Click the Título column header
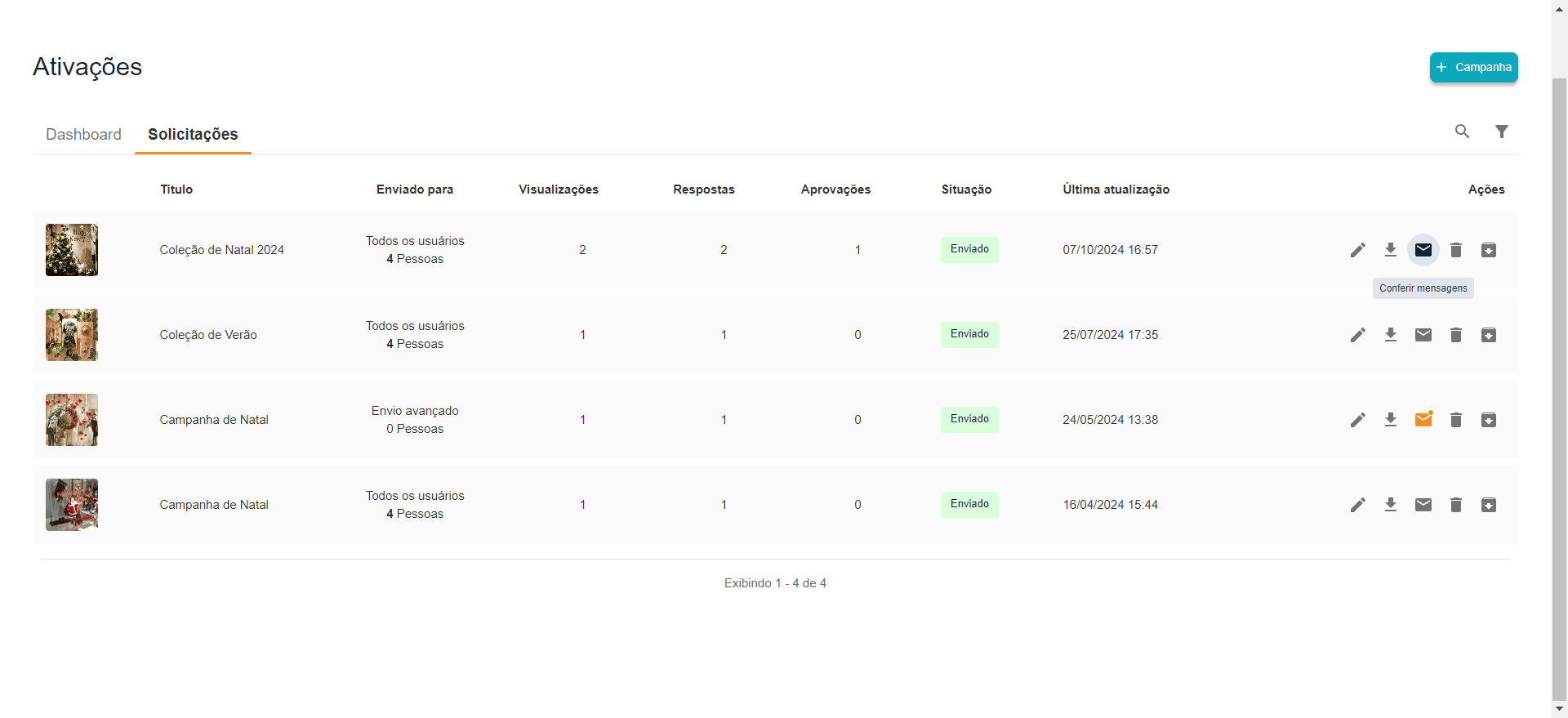 [176, 190]
